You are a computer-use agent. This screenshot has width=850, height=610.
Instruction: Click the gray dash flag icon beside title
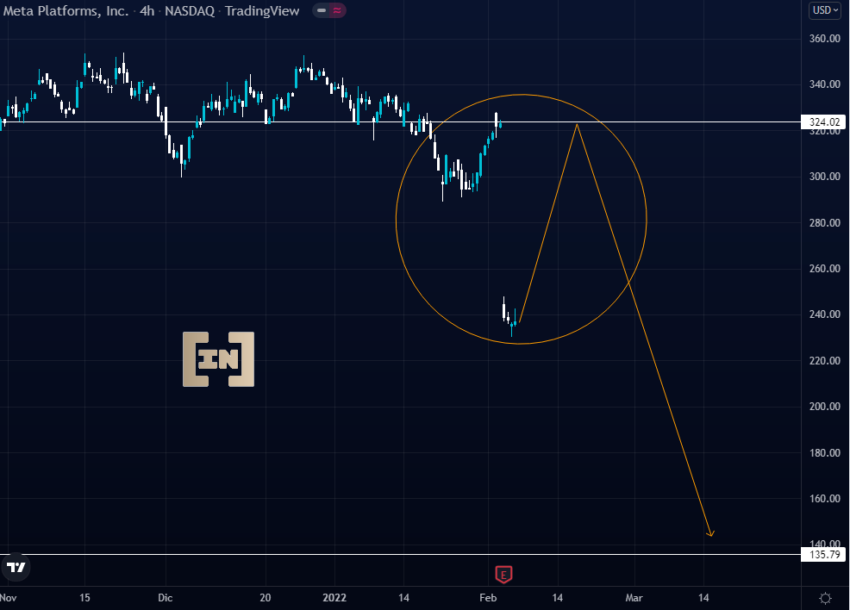321,10
